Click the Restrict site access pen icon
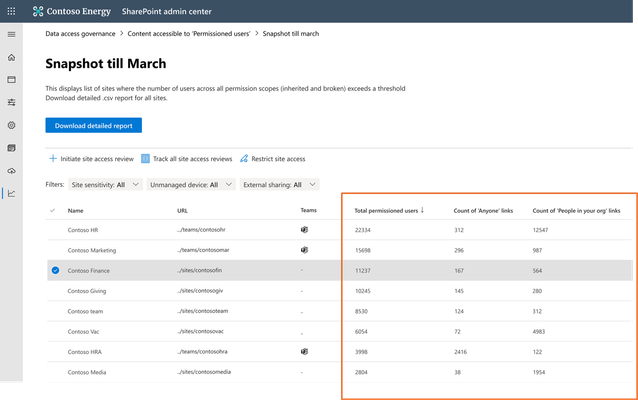638x400 pixels. tap(244, 159)
